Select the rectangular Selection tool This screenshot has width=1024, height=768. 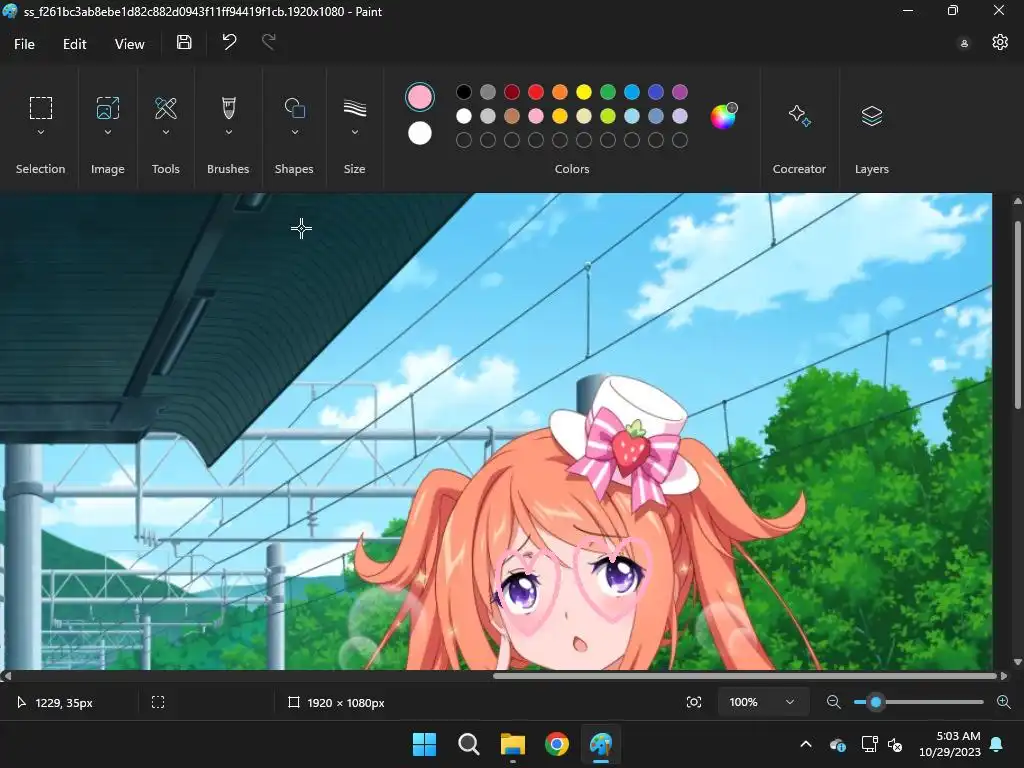click(40, 108)
